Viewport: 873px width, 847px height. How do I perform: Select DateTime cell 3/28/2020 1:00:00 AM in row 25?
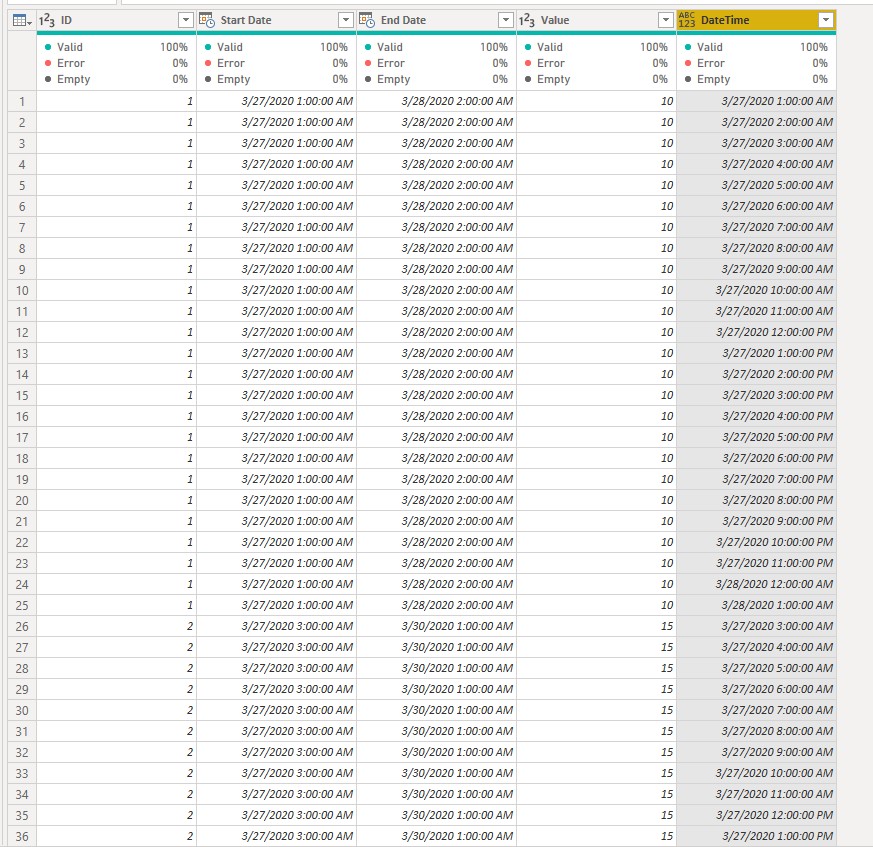tap(757, 605)
